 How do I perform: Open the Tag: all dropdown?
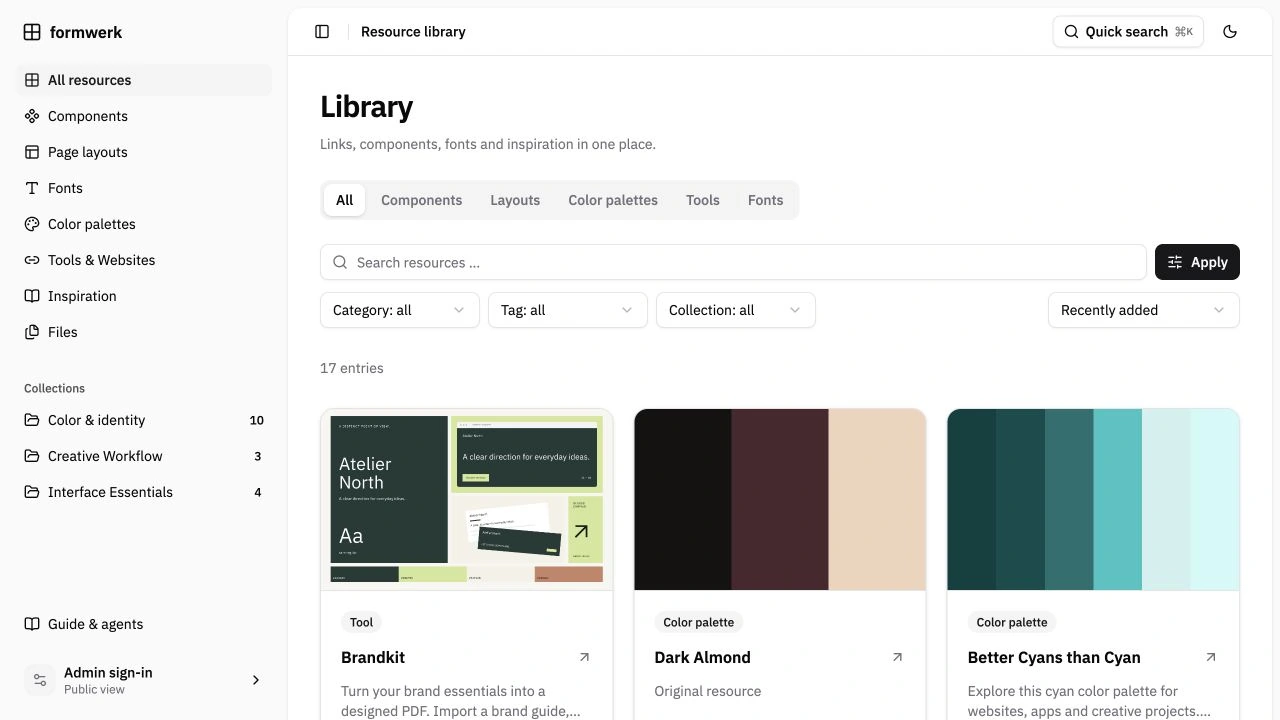tap(568, 310)
